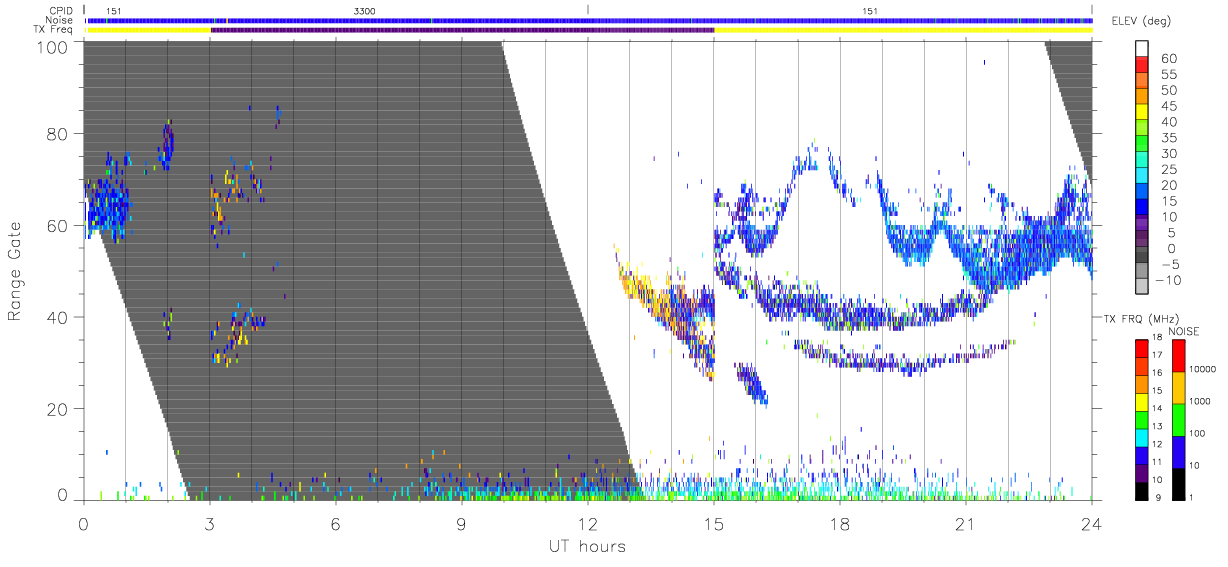
Task: Pick the yellow segment of ELEV color bar
Action: [1141, 112]
